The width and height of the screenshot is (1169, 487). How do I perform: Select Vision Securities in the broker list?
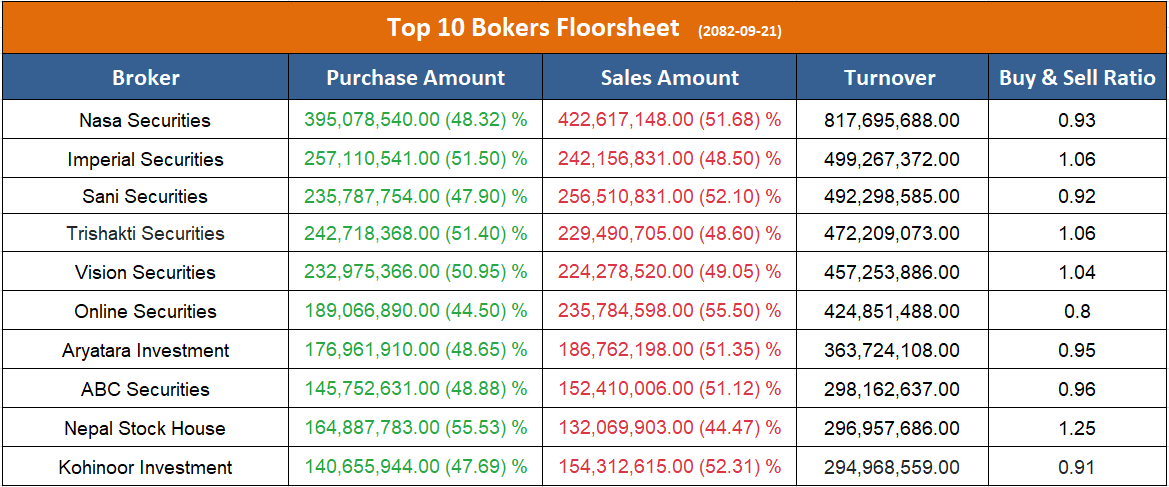point(145,272)
